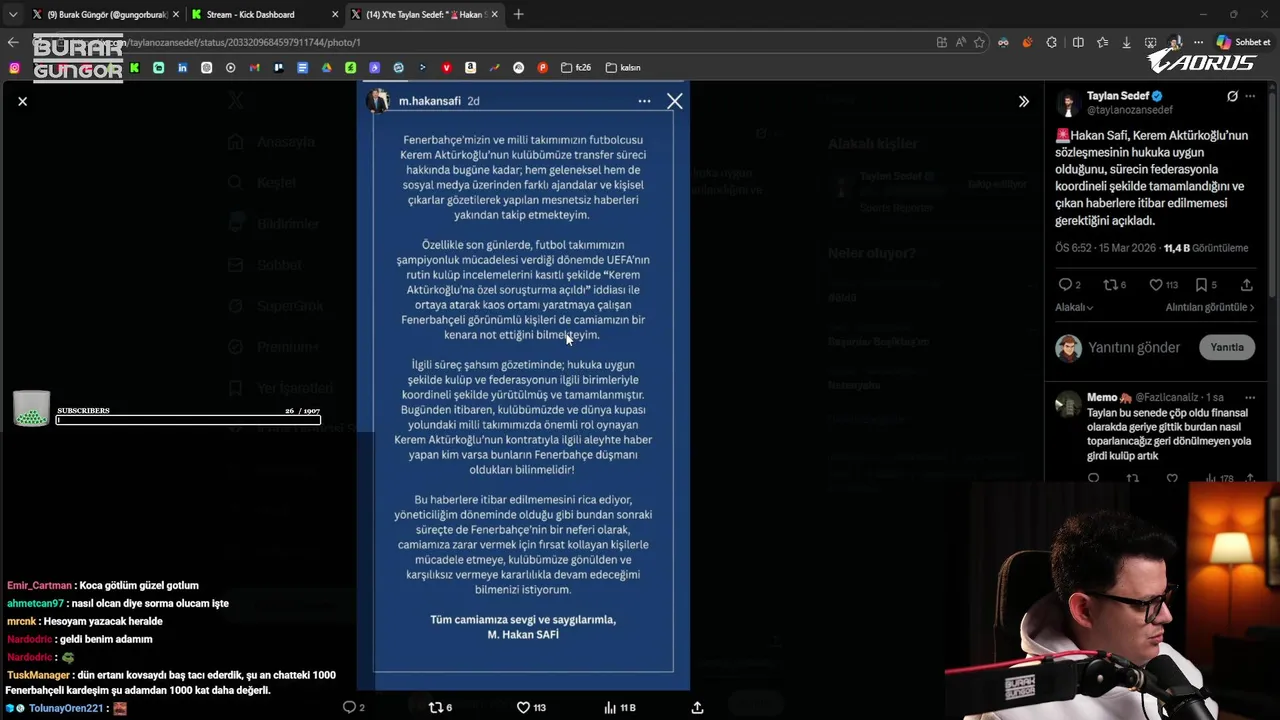
Task: Open favorites list icon in toolbar
Action: point(1102,42)
